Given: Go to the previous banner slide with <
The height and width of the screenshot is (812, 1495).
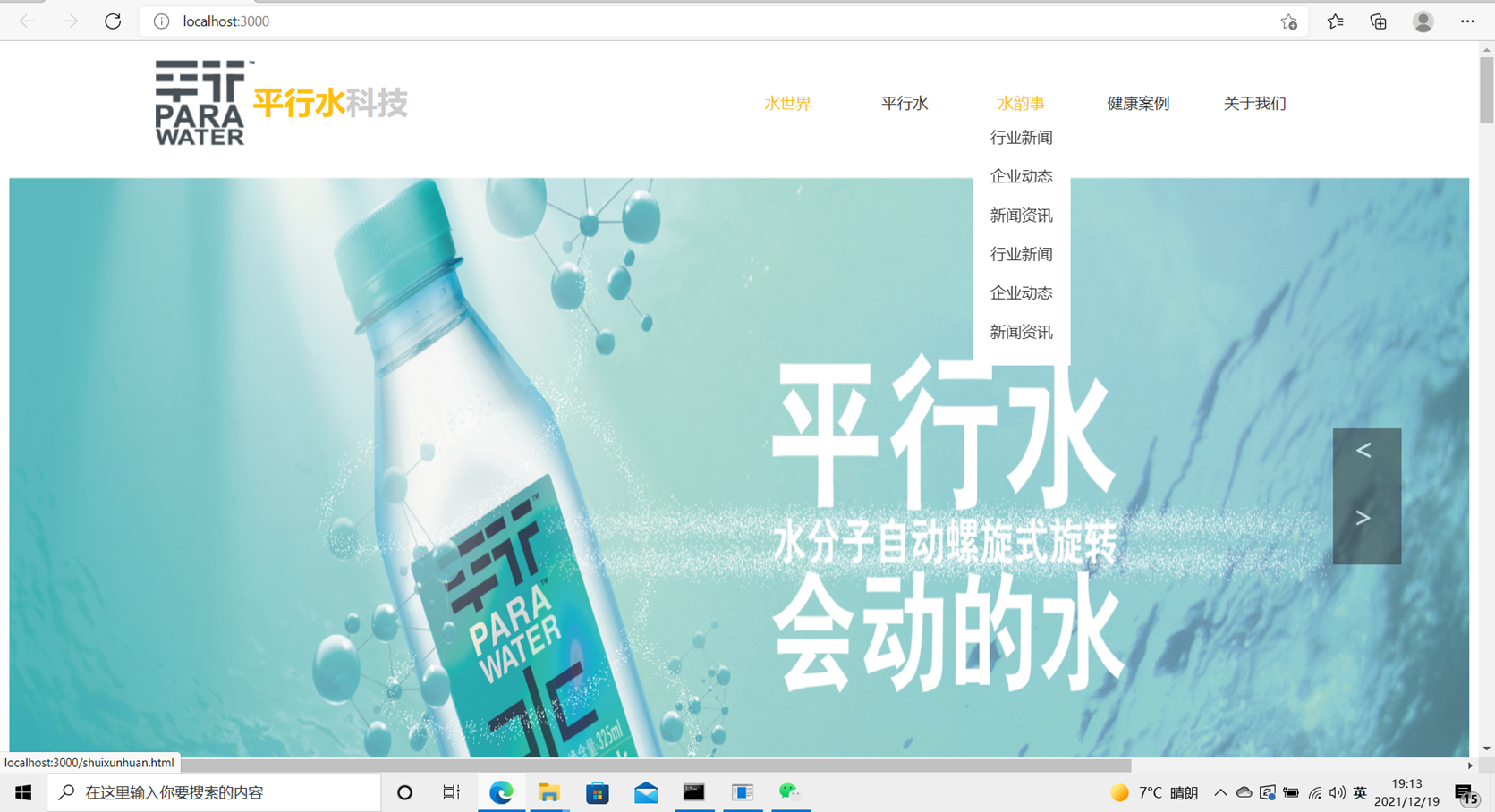Looking at the screenshot, I should (1363, 451).
